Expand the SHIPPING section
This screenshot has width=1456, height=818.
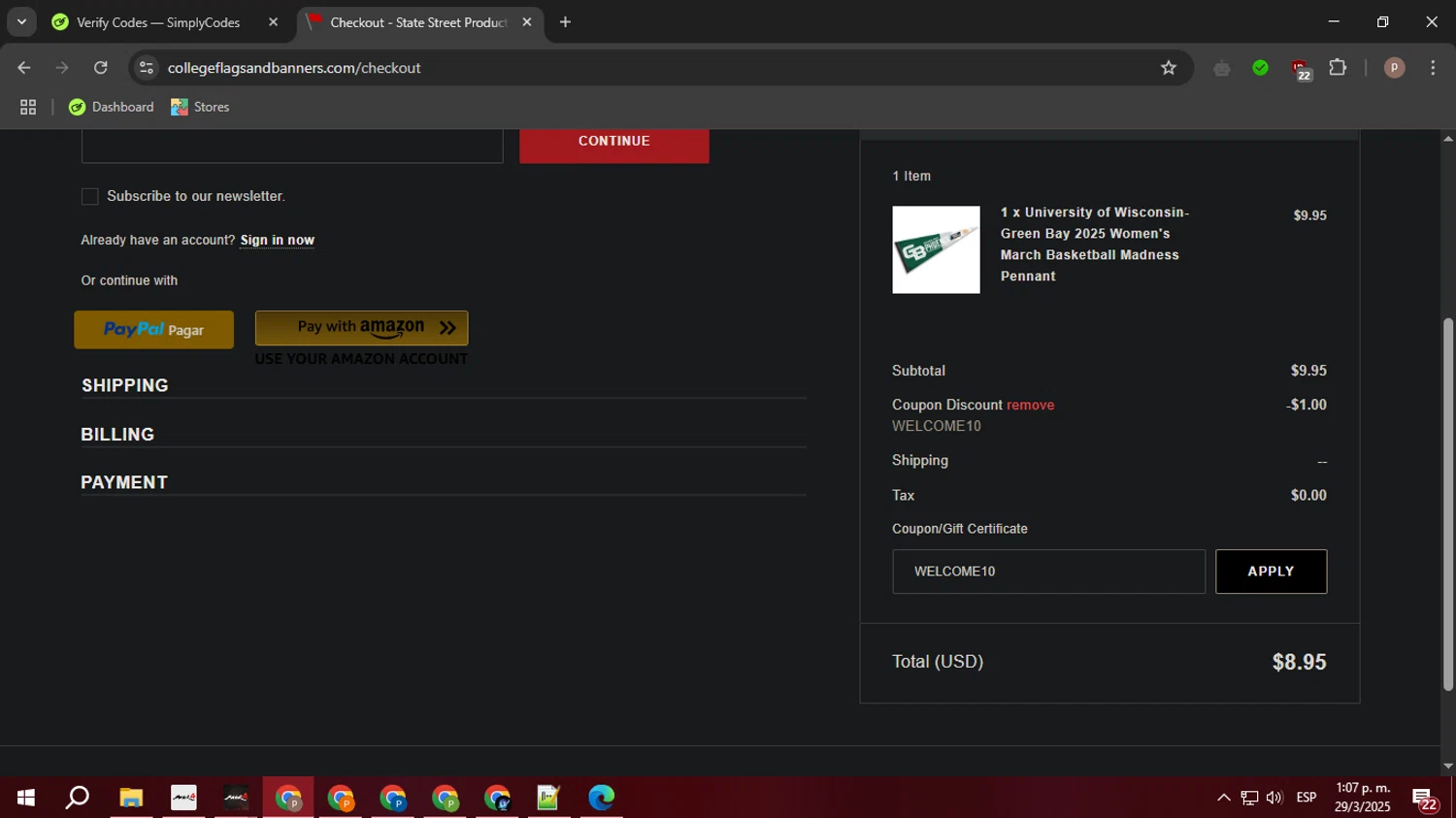coord(125,385)
